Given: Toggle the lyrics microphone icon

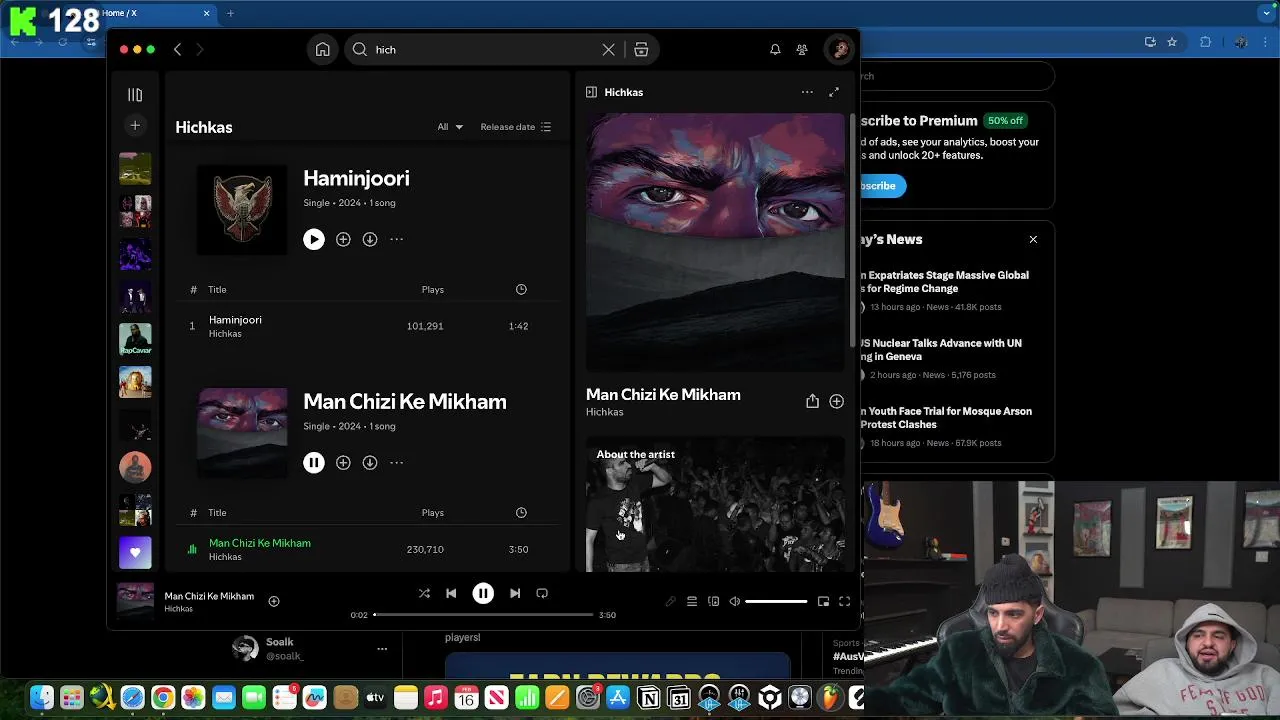Looking at the screenshot, I should click(670, 601).
